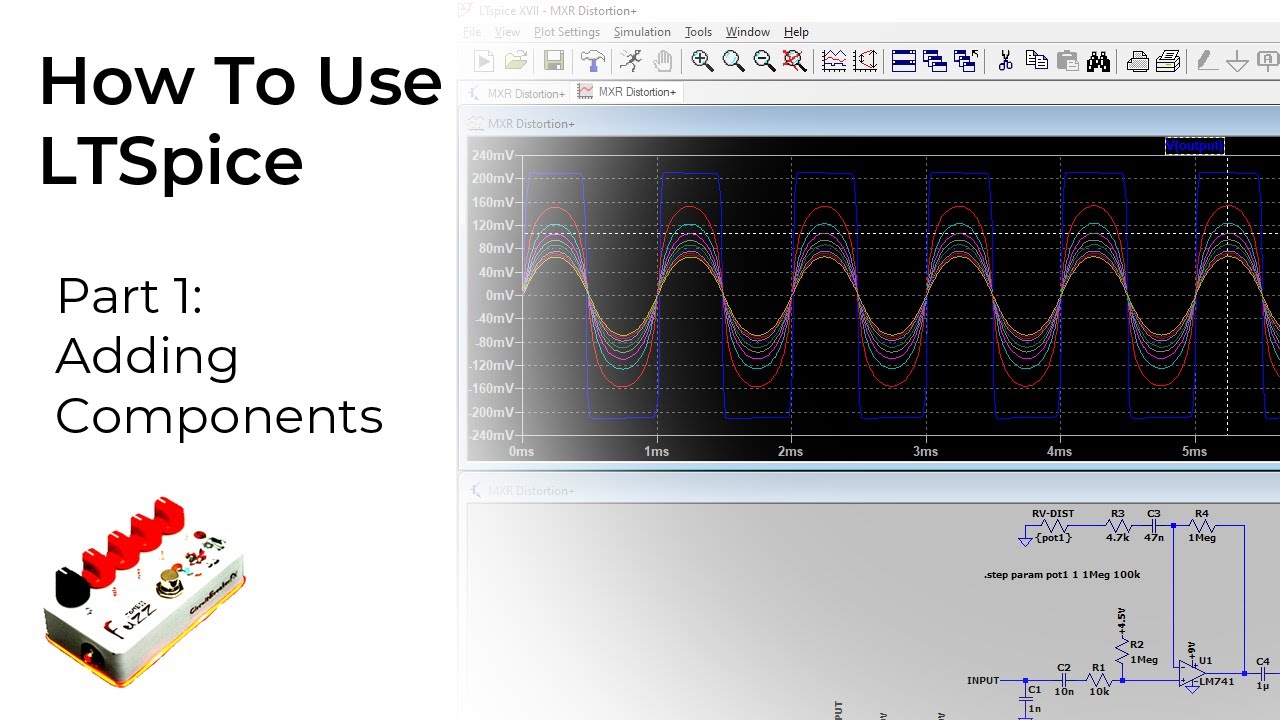Select the Ground symbol tool
Screen dimensions: 1280x720
(x=1238, y=61)
